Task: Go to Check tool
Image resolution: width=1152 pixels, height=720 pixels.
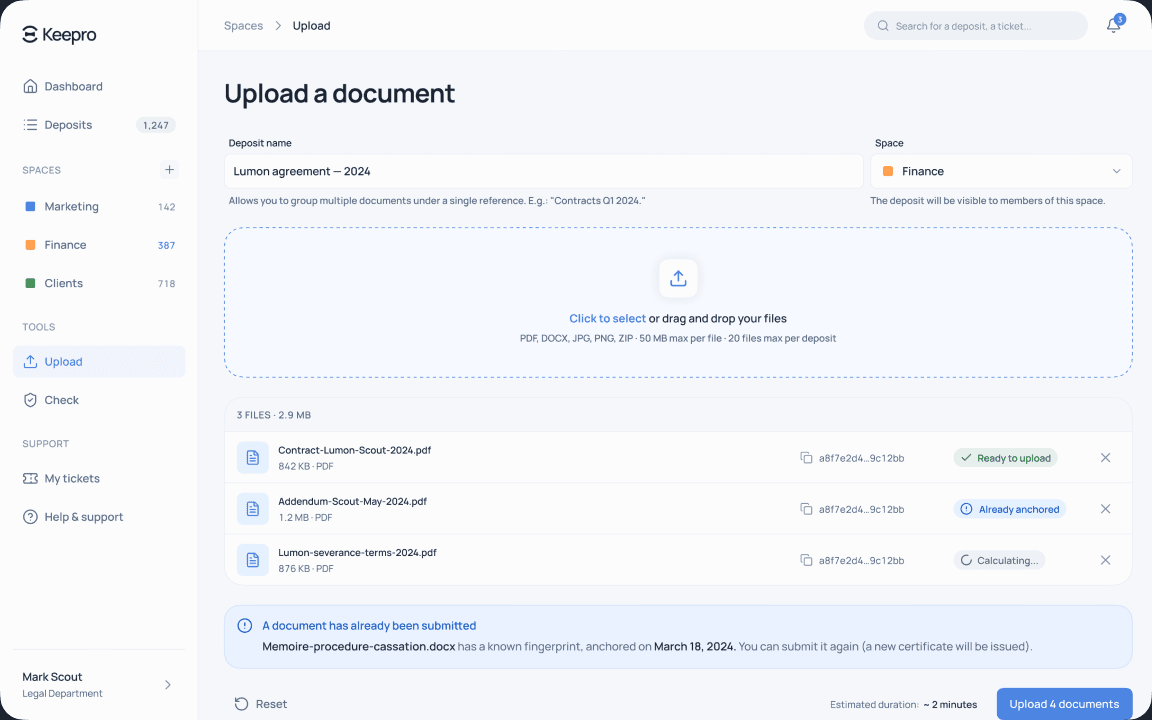Action: pos(99,400)
